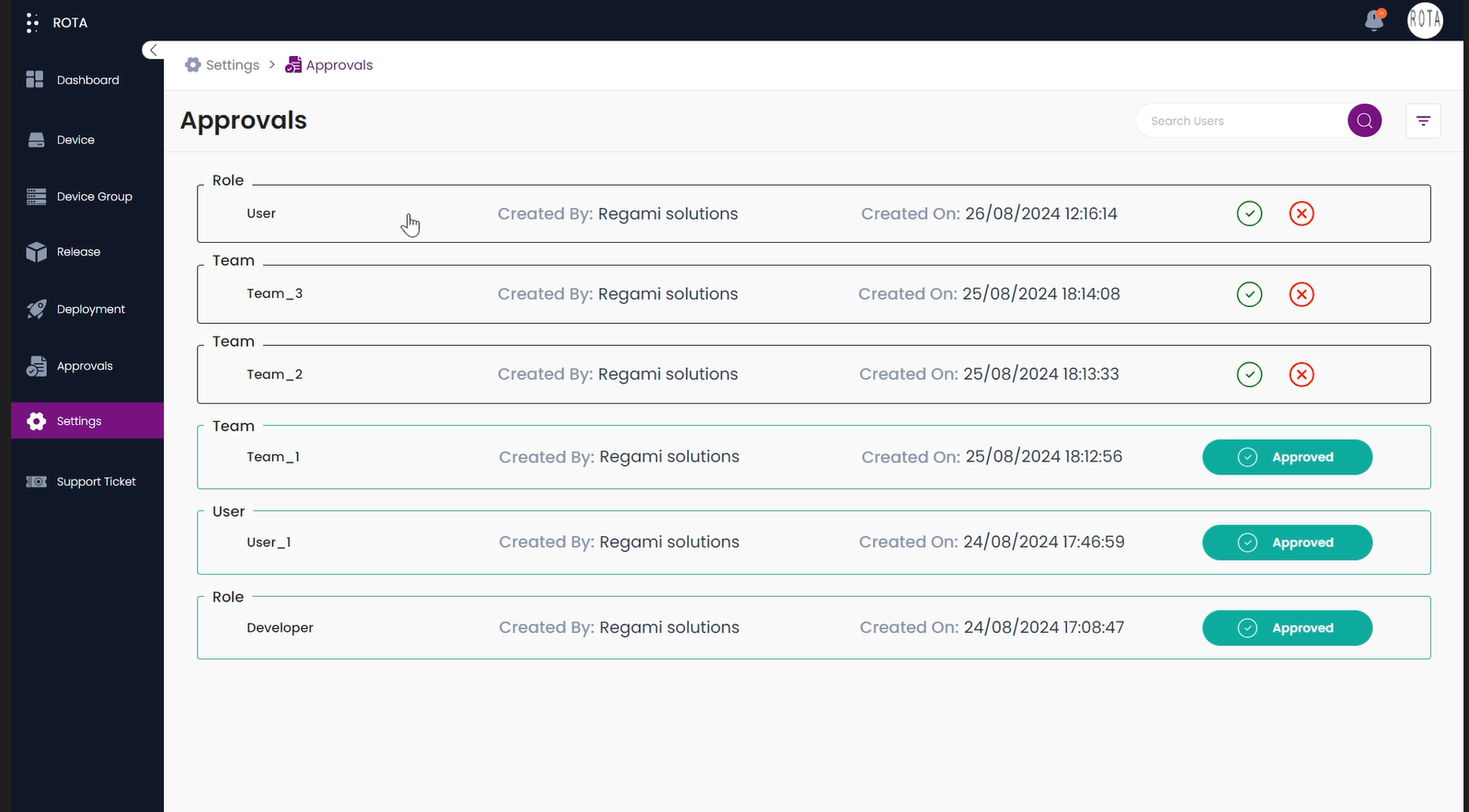This screenshot has width=1469, height=812.
Task: Click the Device Group sidebar icon
Action: 36,197
